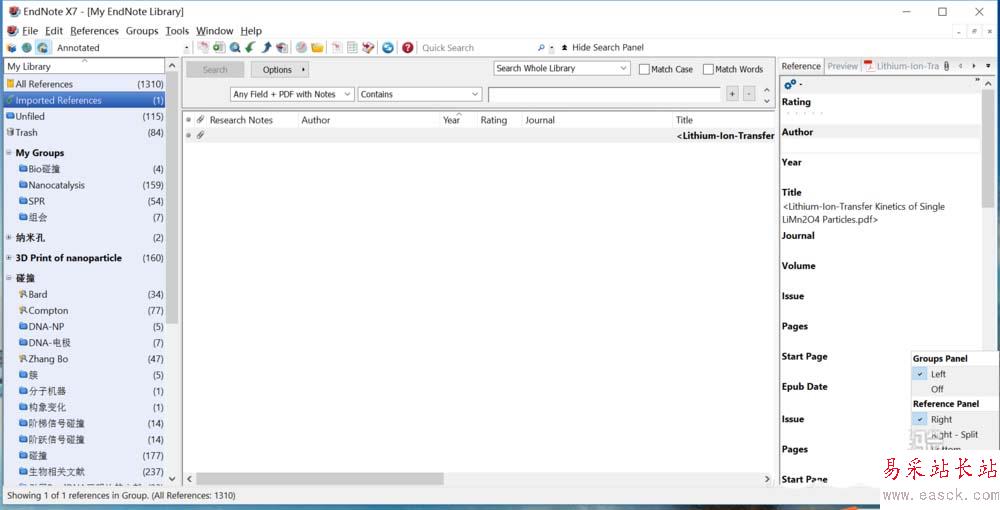Switch to Online Search Mode globe icon
This screenshot has width=1000, height=510.
(x=27, y=48)
